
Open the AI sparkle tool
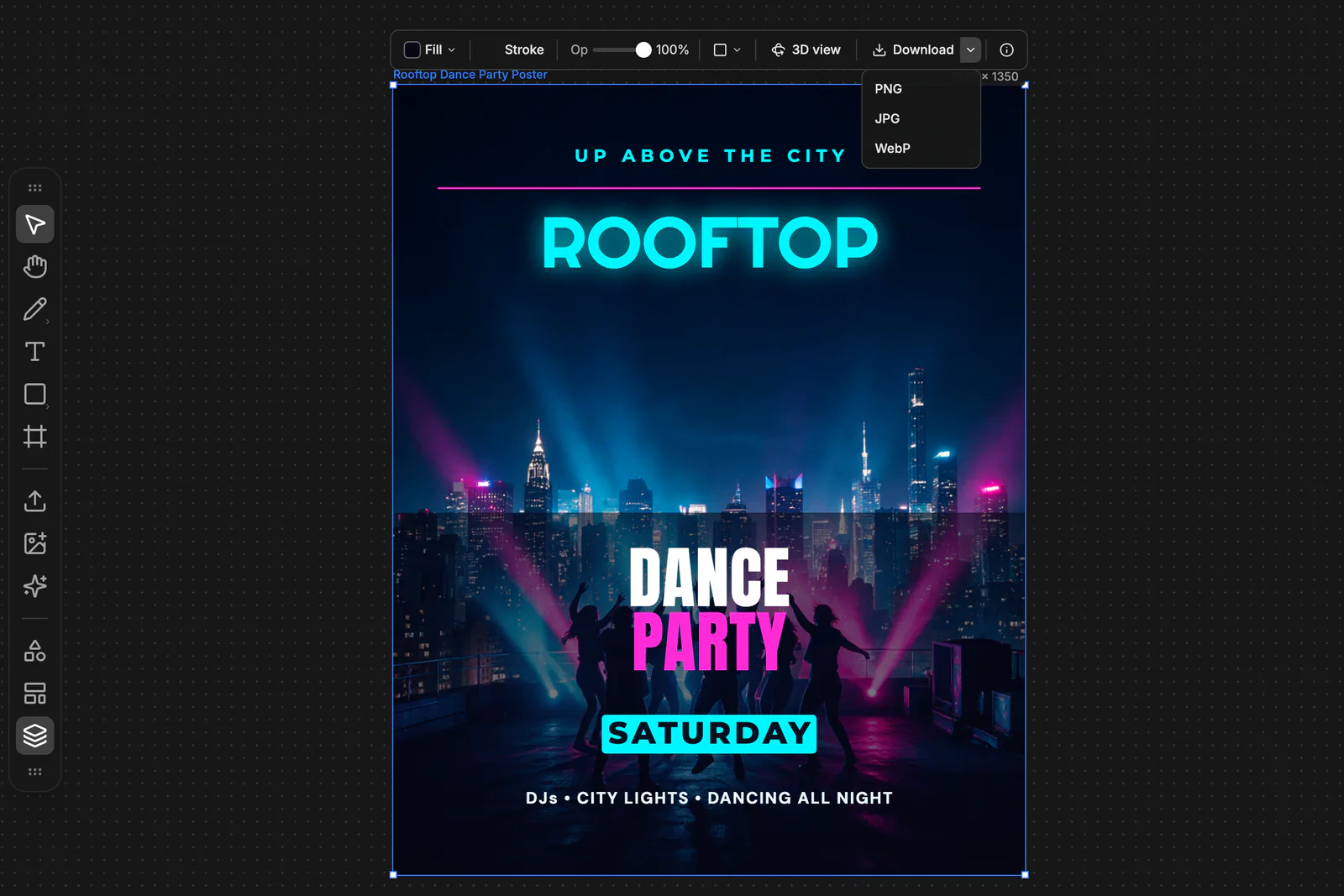click(x=34, y=585)
